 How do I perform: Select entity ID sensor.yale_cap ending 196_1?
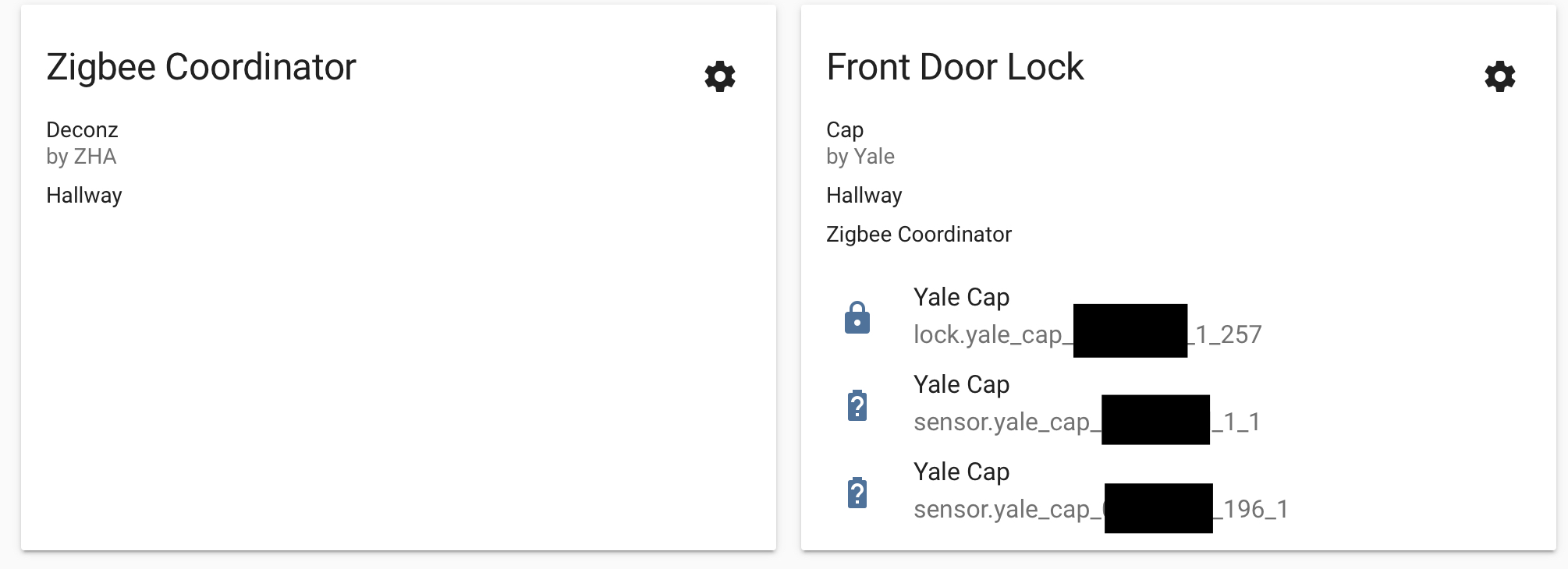[1101, 509]
